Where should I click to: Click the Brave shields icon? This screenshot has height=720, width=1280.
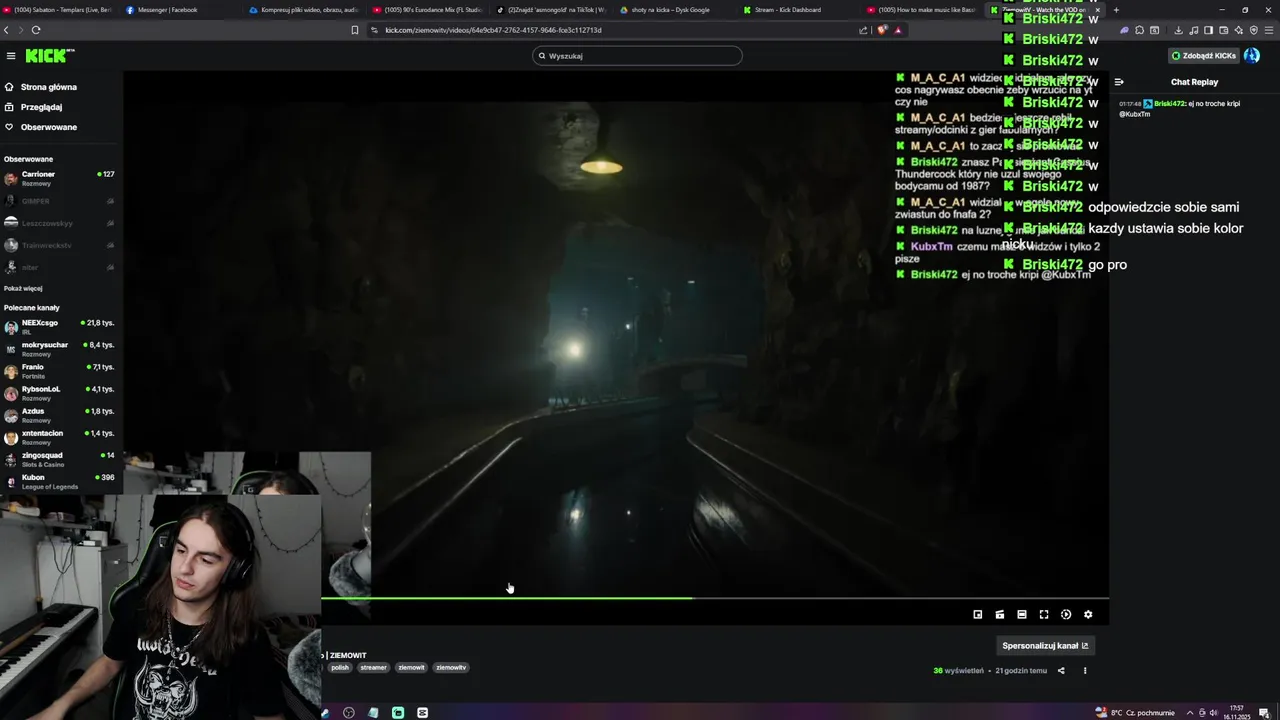[x=882, y=30]
